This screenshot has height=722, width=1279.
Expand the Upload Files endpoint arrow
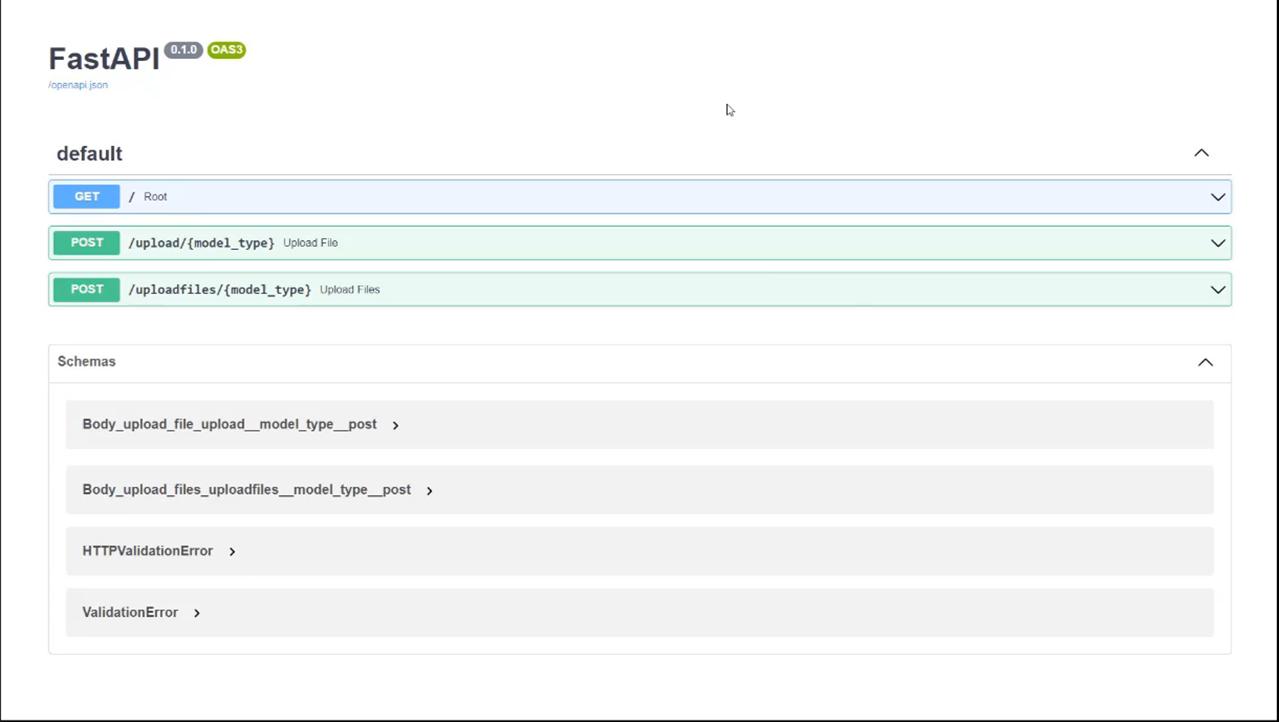1217,290
